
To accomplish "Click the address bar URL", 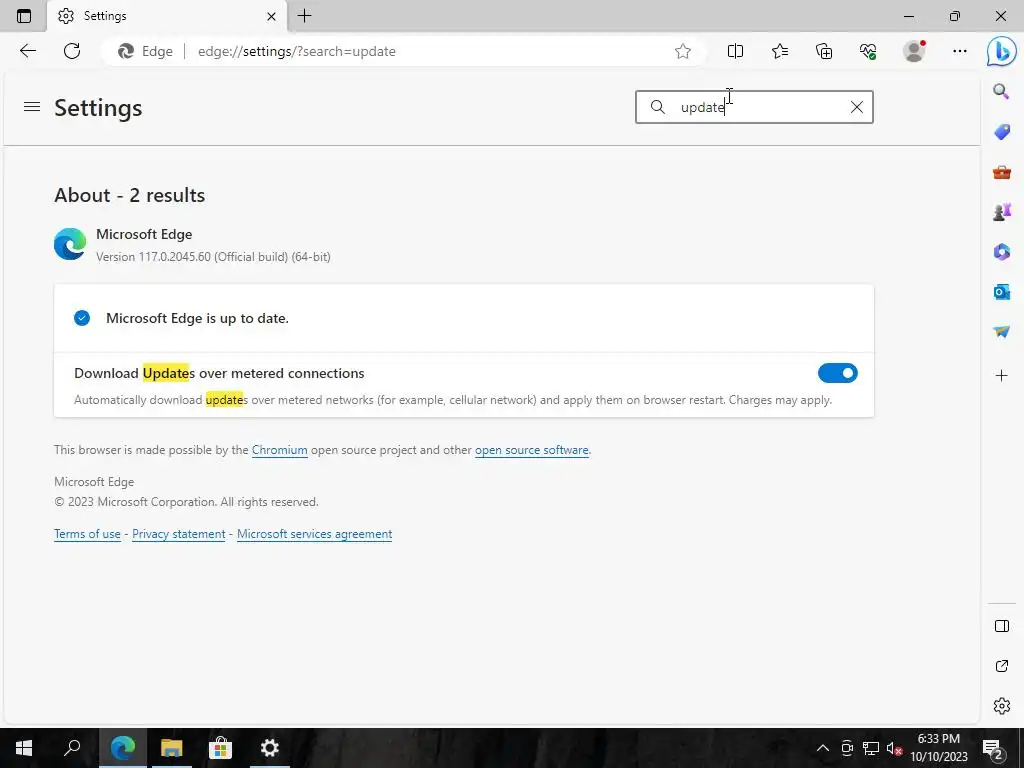I will (x=296, y=51).
